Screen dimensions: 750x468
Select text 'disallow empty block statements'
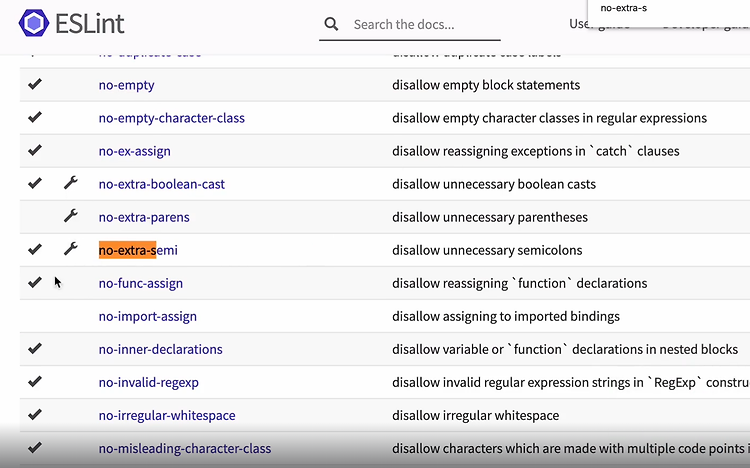click(x=486, y=85)
